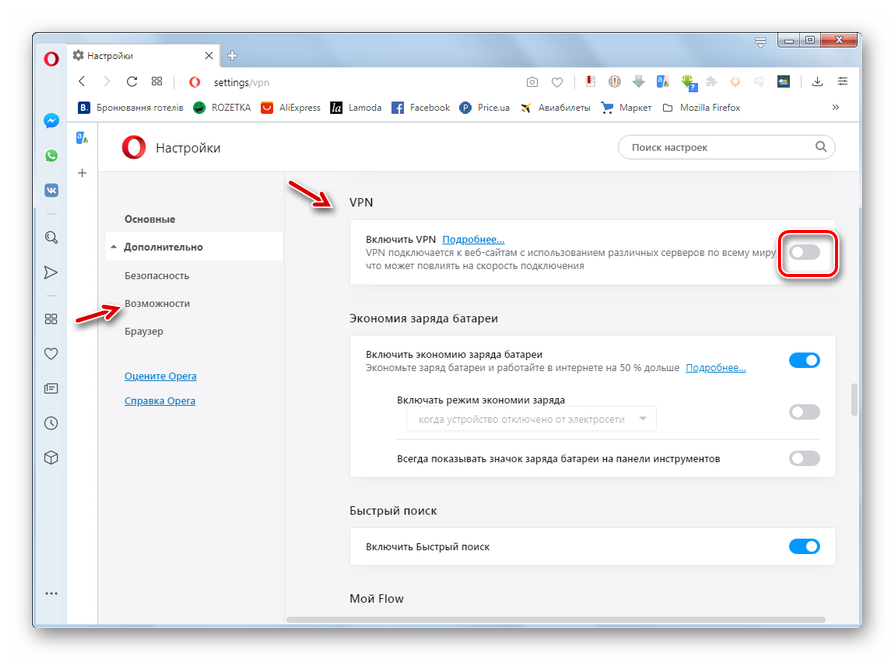Open the VPN Подробнее link
This screenshot has width=895, height=661.
(473, 239)
